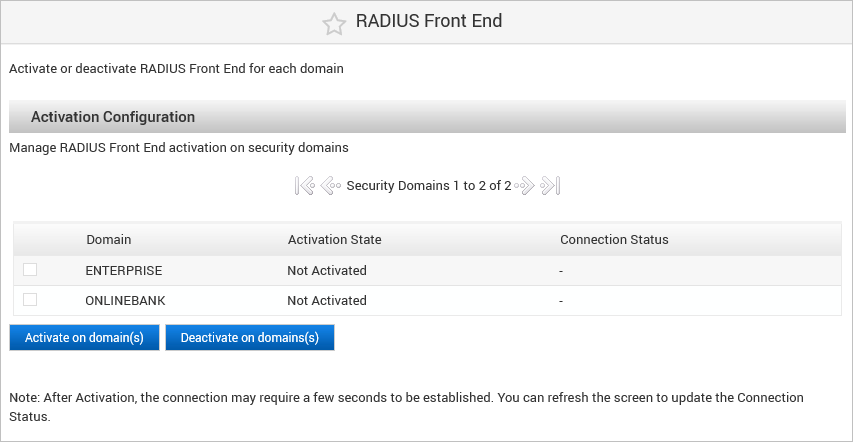Tick the ONLINEBANK domain checkbox
This screenshot has width=853, height=442.
[x=30, y=300]
